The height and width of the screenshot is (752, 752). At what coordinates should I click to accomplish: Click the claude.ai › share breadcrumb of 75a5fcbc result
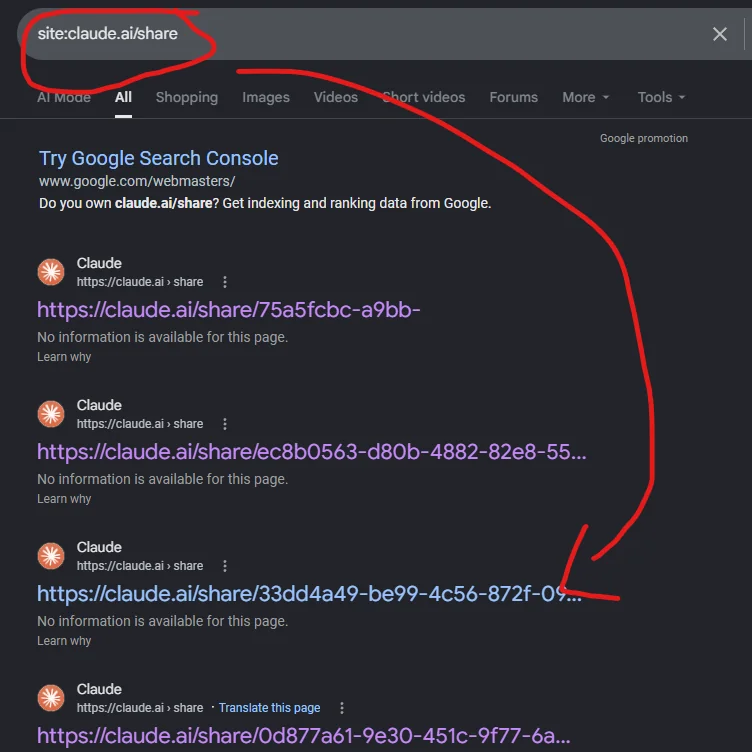pyautogui.click(x=140, y=282)
